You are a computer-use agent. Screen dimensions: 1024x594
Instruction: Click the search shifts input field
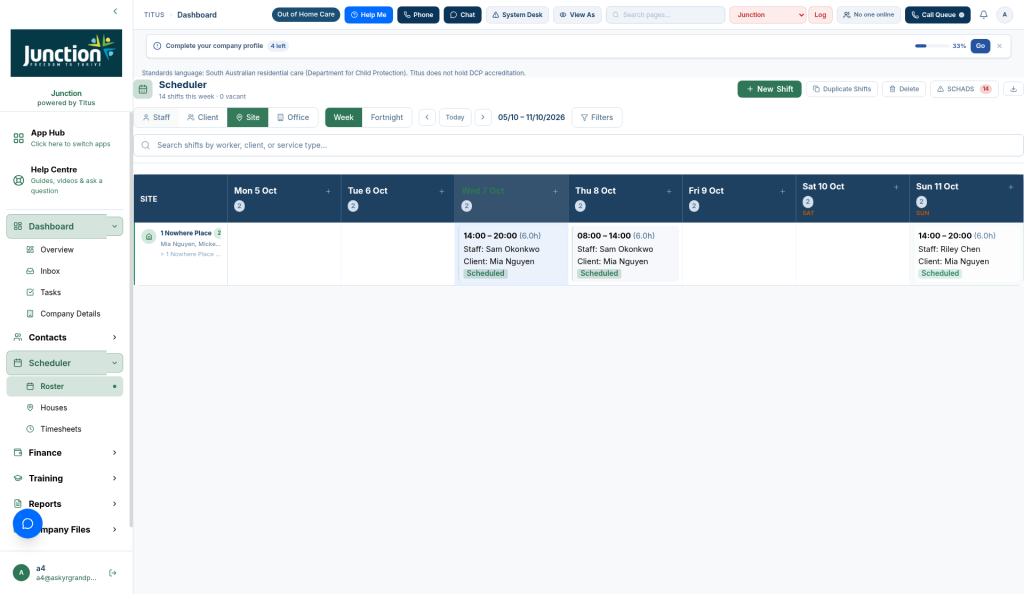point(579,145)
